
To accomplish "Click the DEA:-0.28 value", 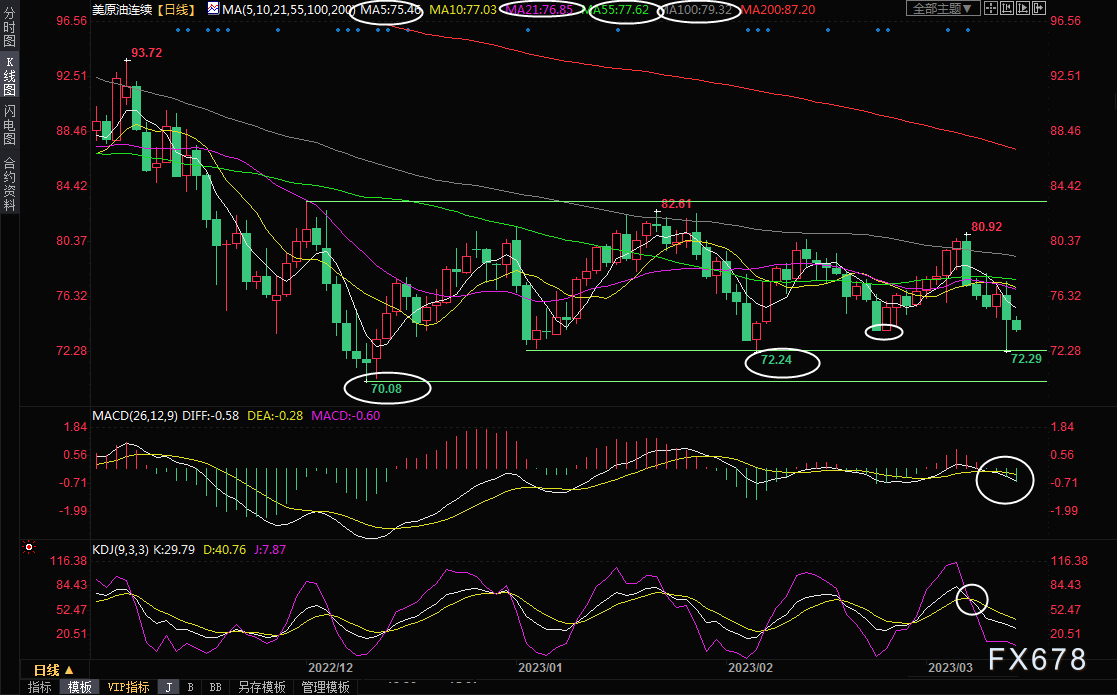I will point(275,416).
